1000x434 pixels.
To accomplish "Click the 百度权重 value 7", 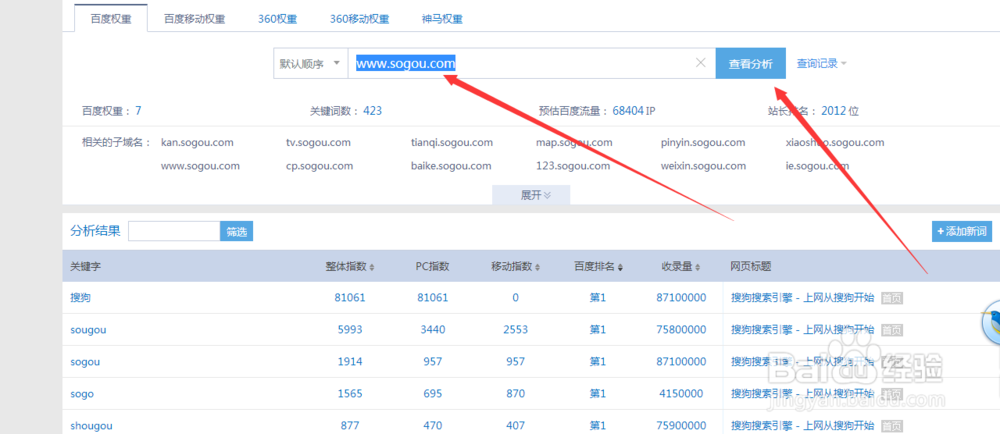I will (138, 111).
